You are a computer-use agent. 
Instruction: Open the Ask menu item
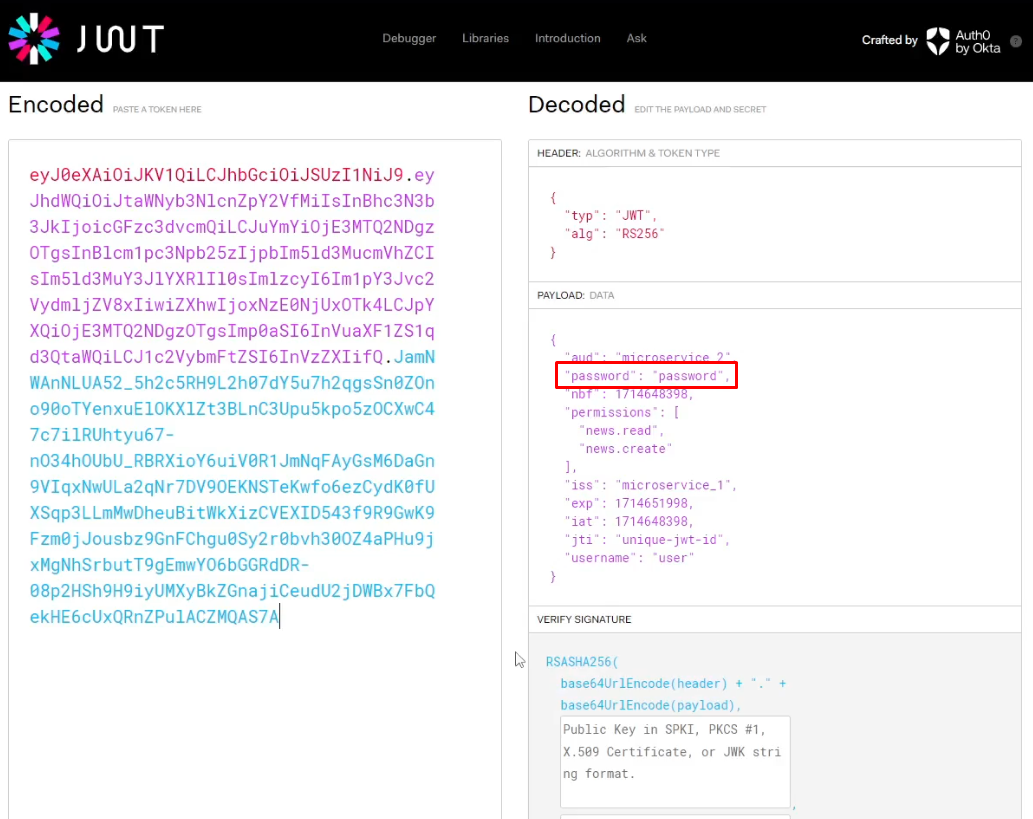[636, 38]
